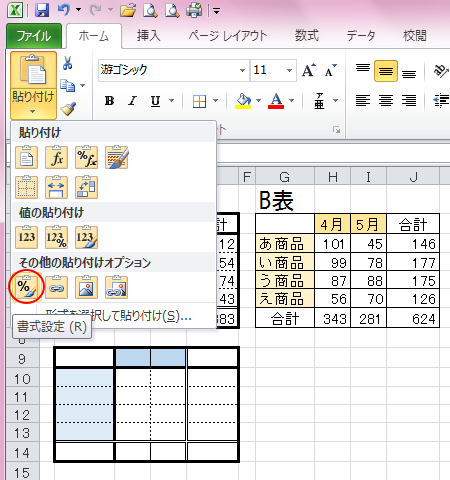The height and width of the screenshot is (480, 450).
Task: Select the paste formatting (書式設定) icon
Action: 27,287
